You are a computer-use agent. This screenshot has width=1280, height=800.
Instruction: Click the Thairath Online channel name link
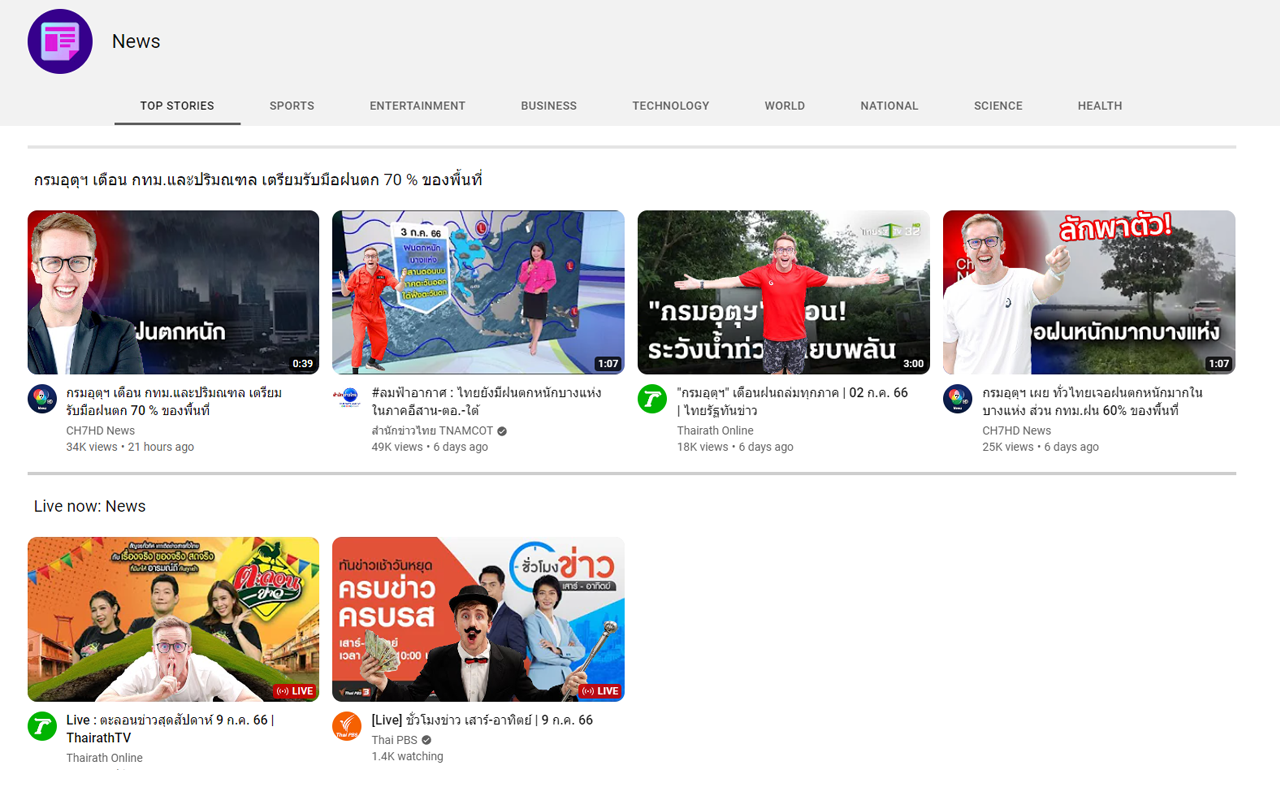pyautogui.click(x=715, y=430)
